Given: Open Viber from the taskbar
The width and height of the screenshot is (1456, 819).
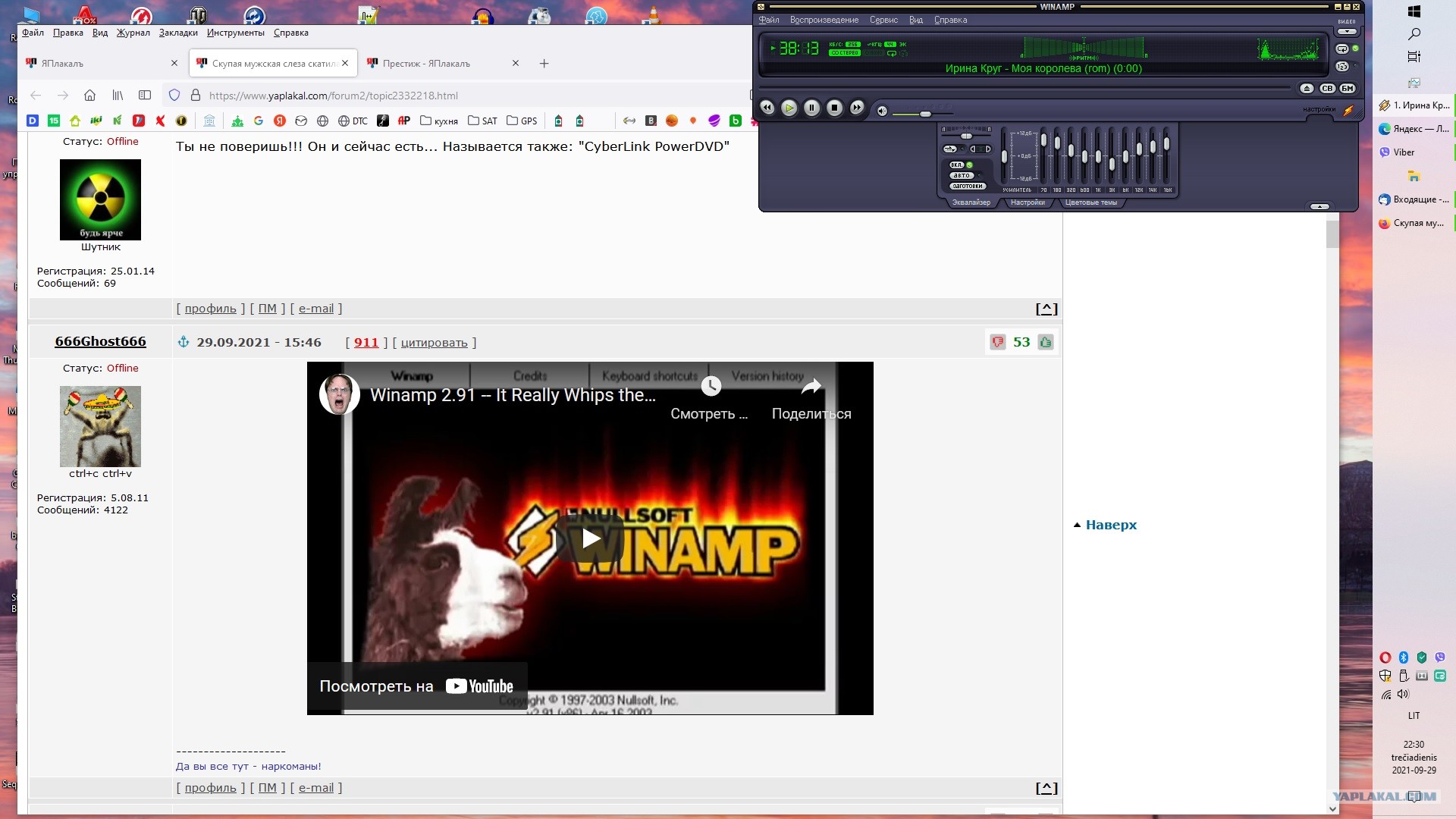Looking at the screenshot, I should [1414, 152].
